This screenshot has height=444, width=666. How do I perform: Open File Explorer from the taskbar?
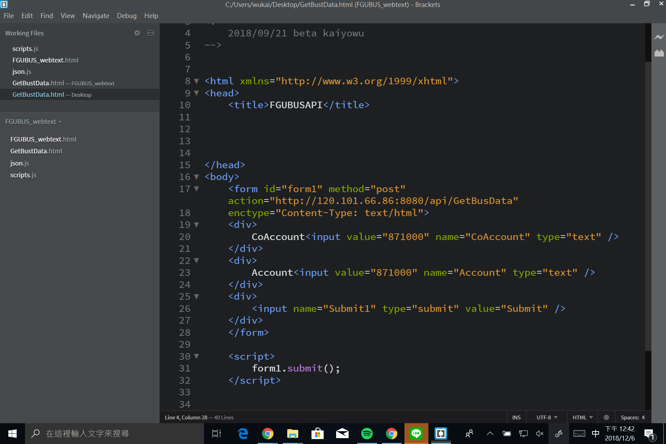click(292, 433)
